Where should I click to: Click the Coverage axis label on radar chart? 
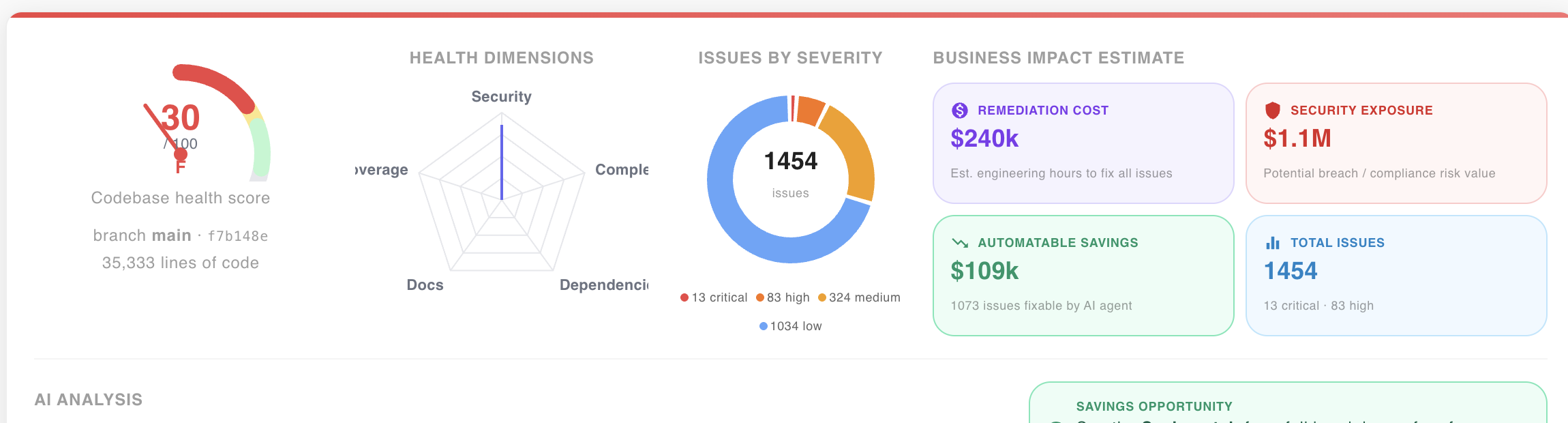click(x=382, y=170)
